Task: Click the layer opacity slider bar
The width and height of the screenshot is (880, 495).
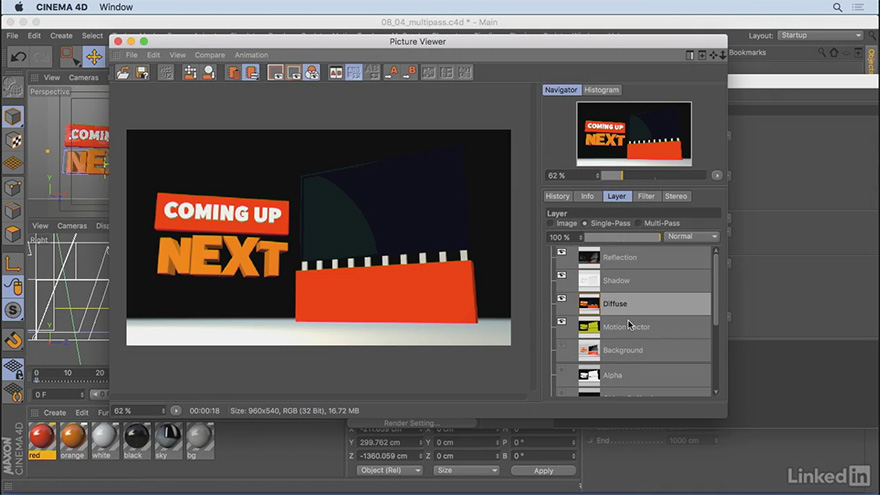Action: point(622,237)
